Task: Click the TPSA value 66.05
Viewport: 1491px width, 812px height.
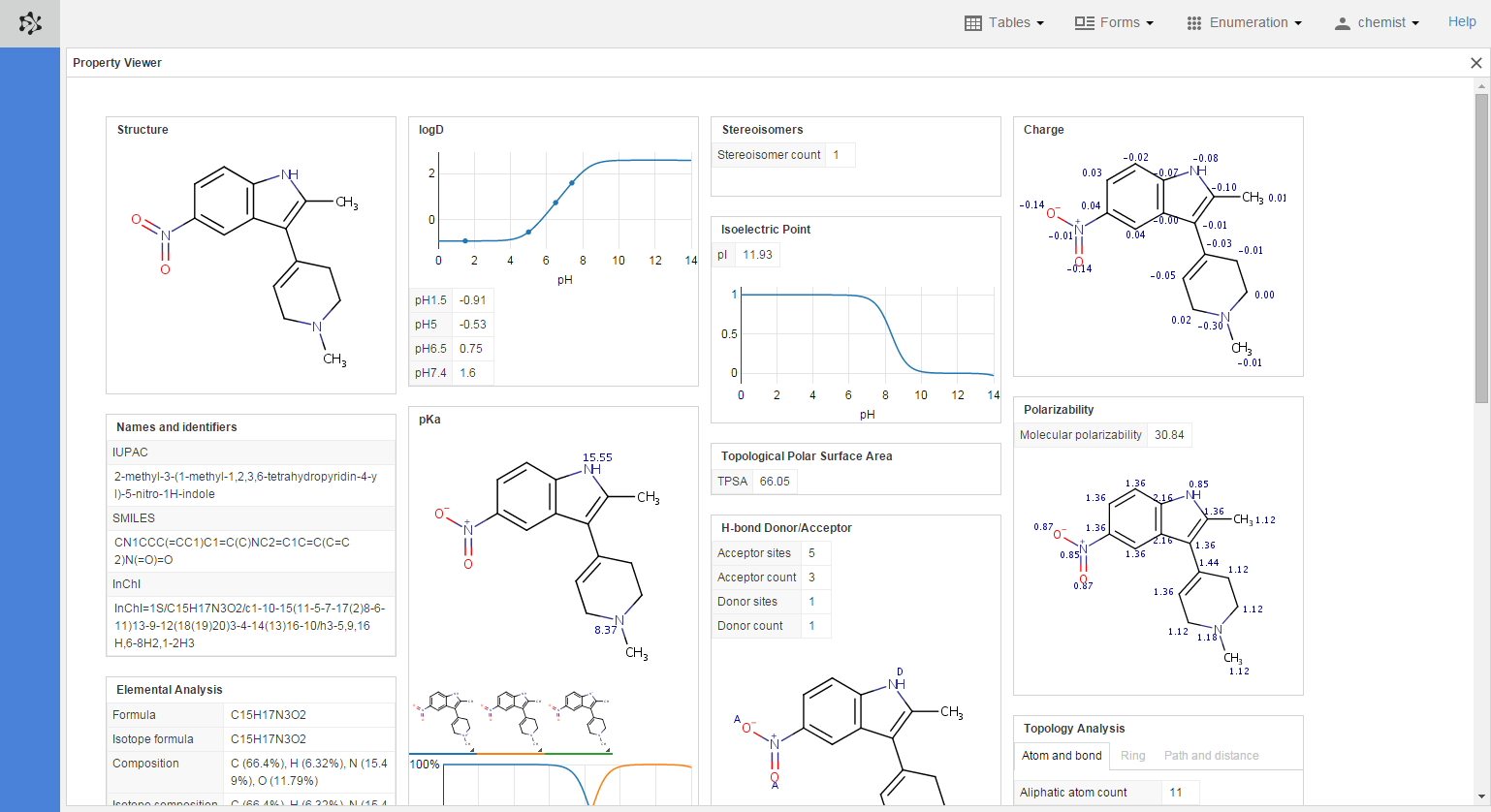Action: point(775,482)
